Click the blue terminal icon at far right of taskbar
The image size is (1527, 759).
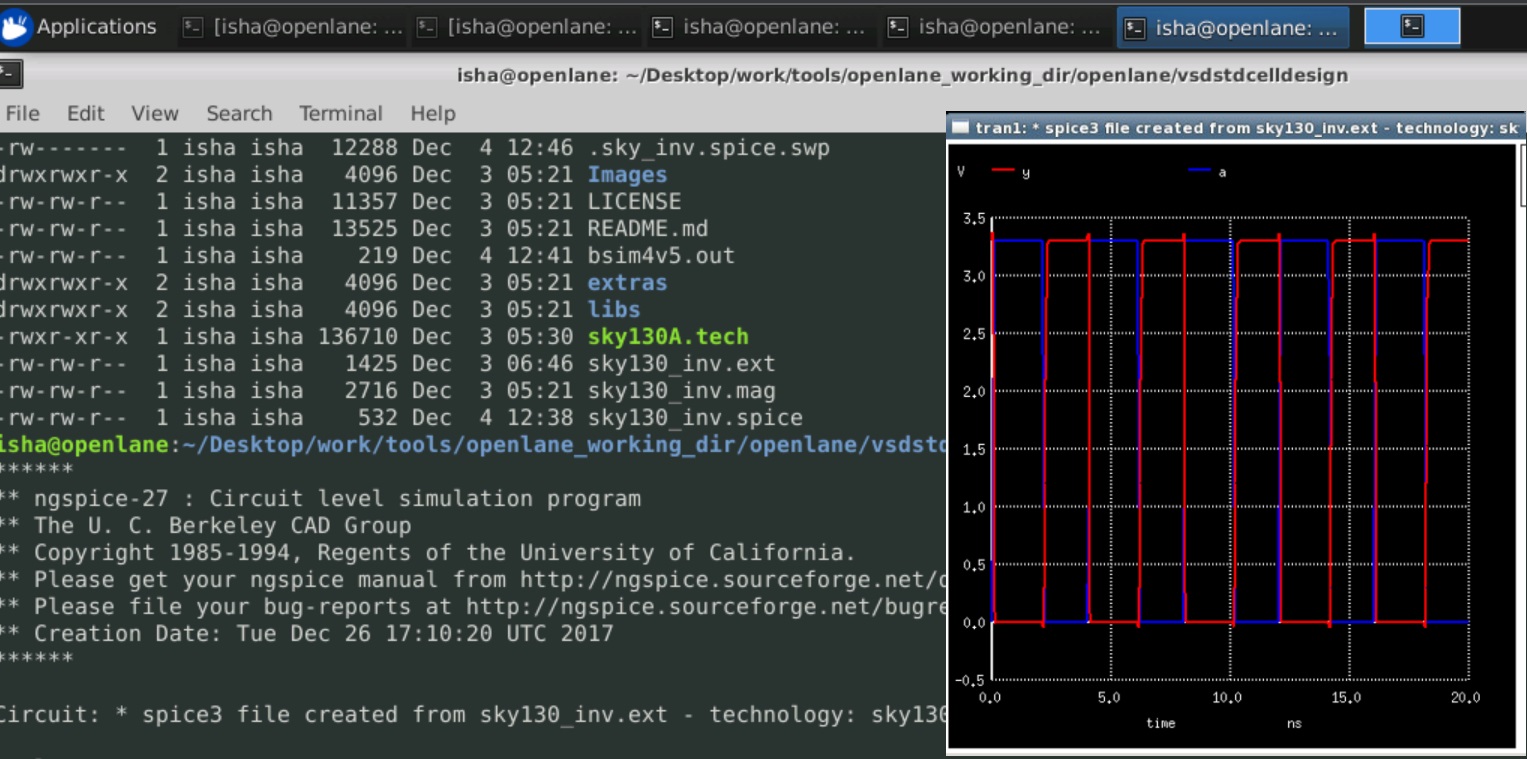pos(1411,26)
